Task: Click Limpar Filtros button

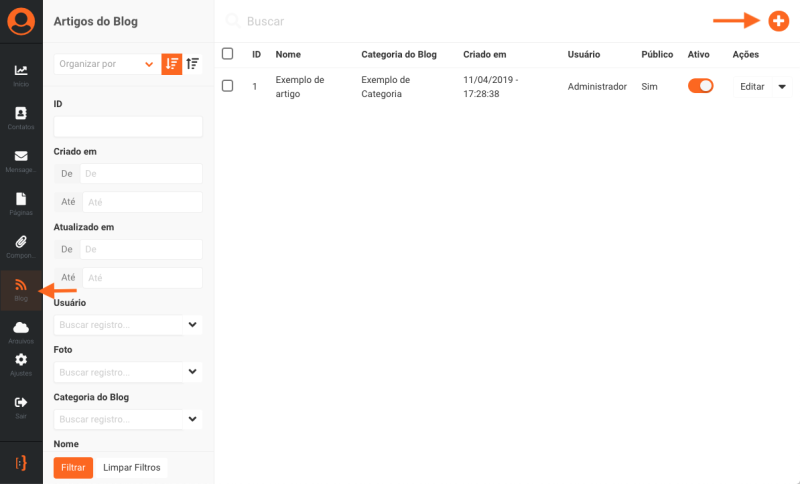Action: pyautogui.click(x=132, y=467)
